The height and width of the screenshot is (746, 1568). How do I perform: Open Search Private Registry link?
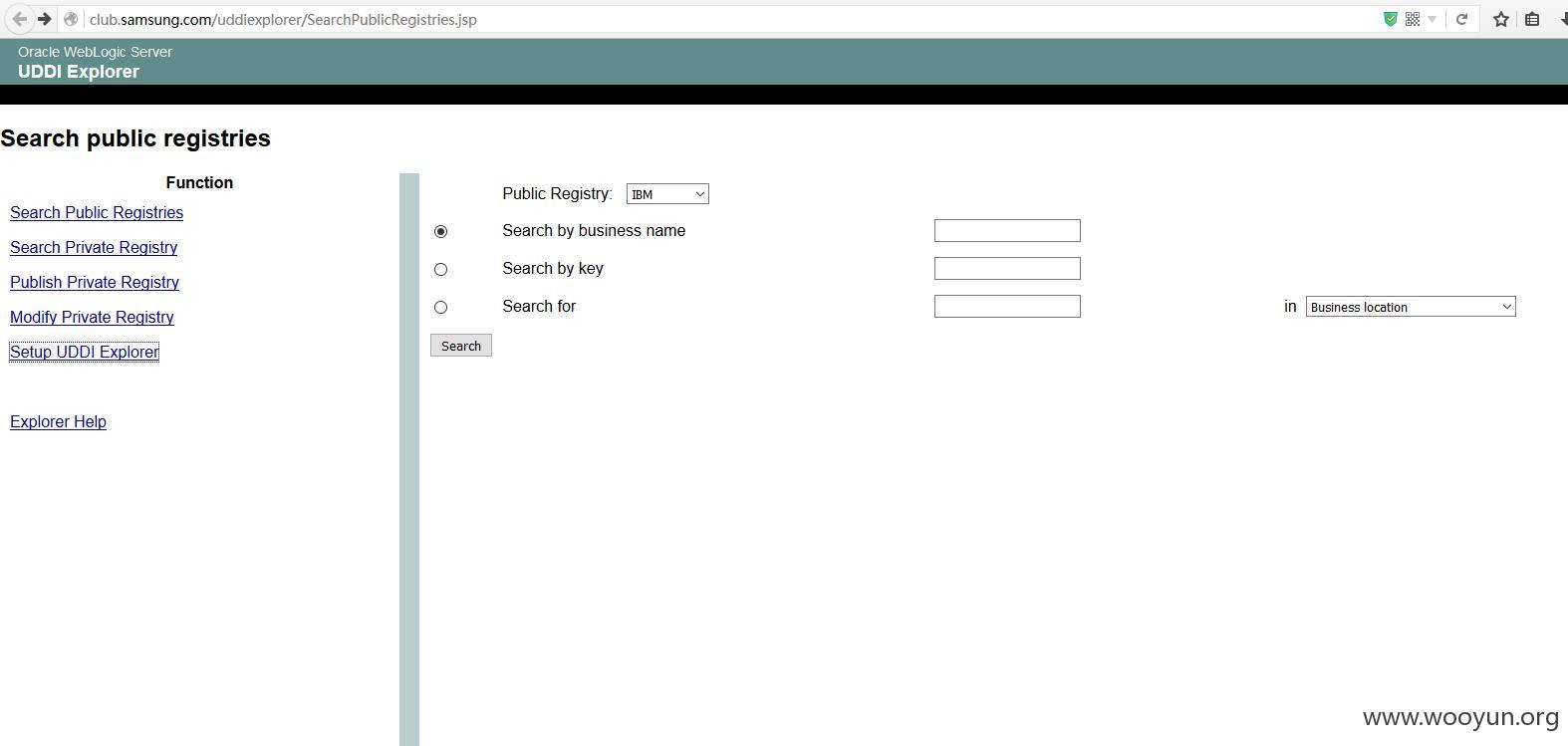tap(94, 247)
